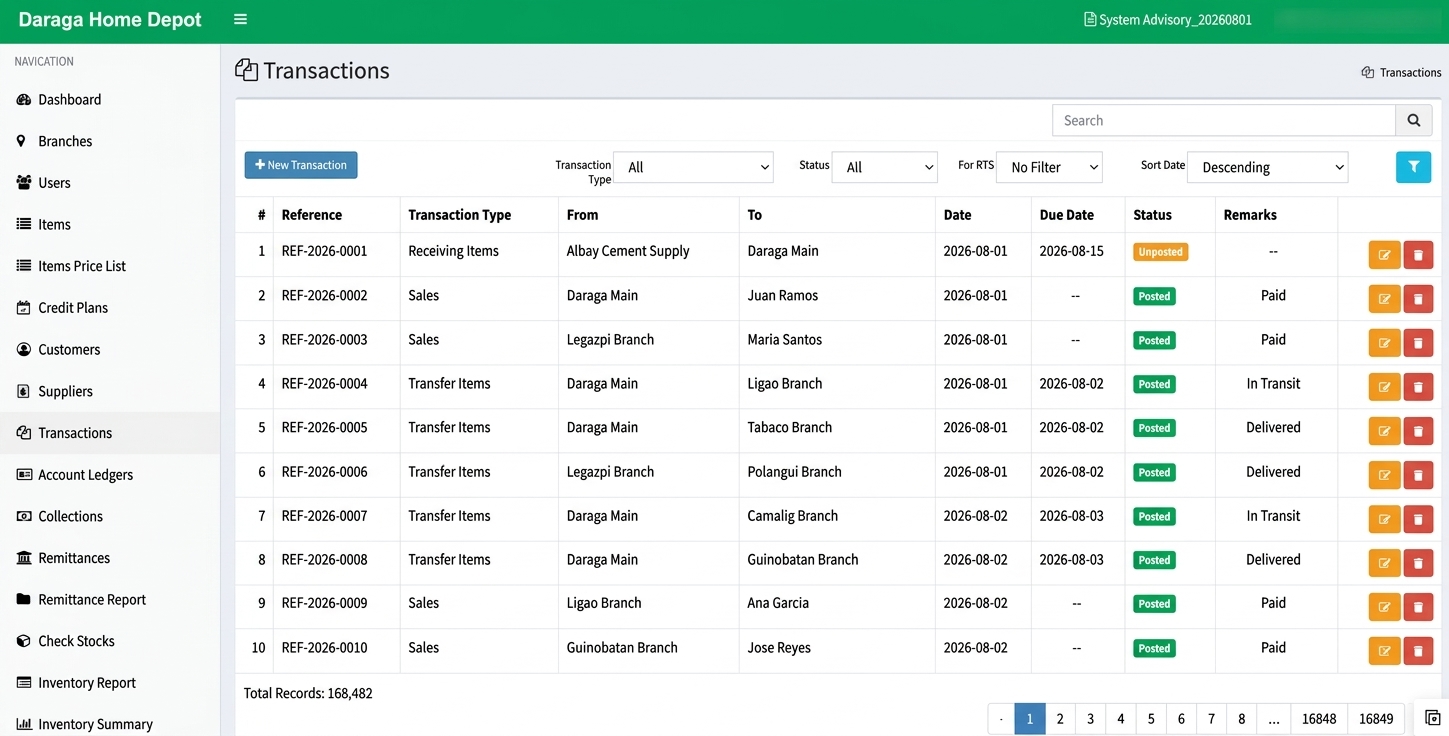Delete transaction REF-2026-0007

[x=1418, y=519]
